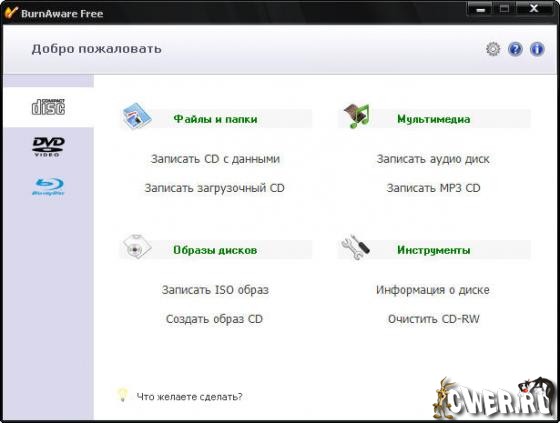Open Записать ISO образ
Image resolution: width=560 pixels, height=423 pixels.
tap(215, 290)
